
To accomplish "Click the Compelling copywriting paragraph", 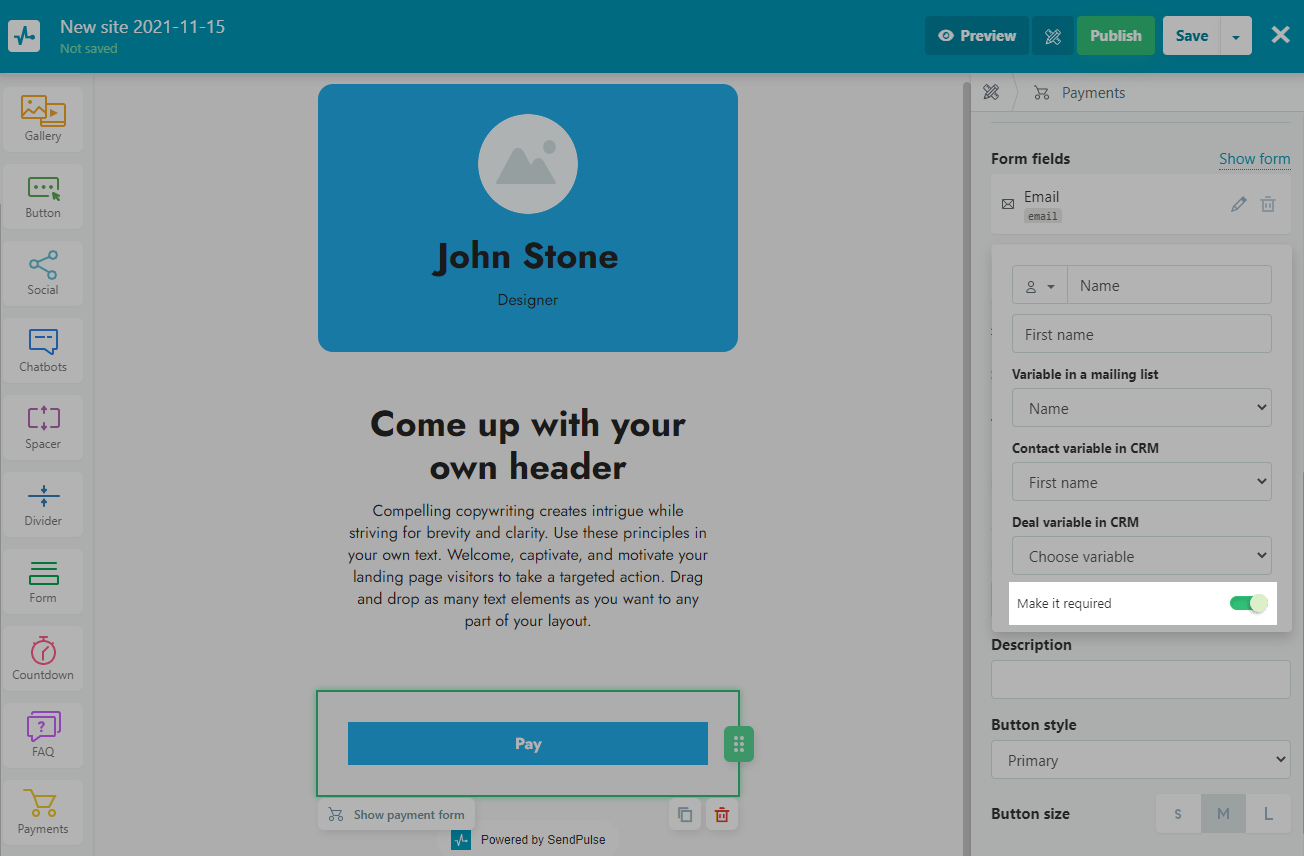I will click(528, 565).
